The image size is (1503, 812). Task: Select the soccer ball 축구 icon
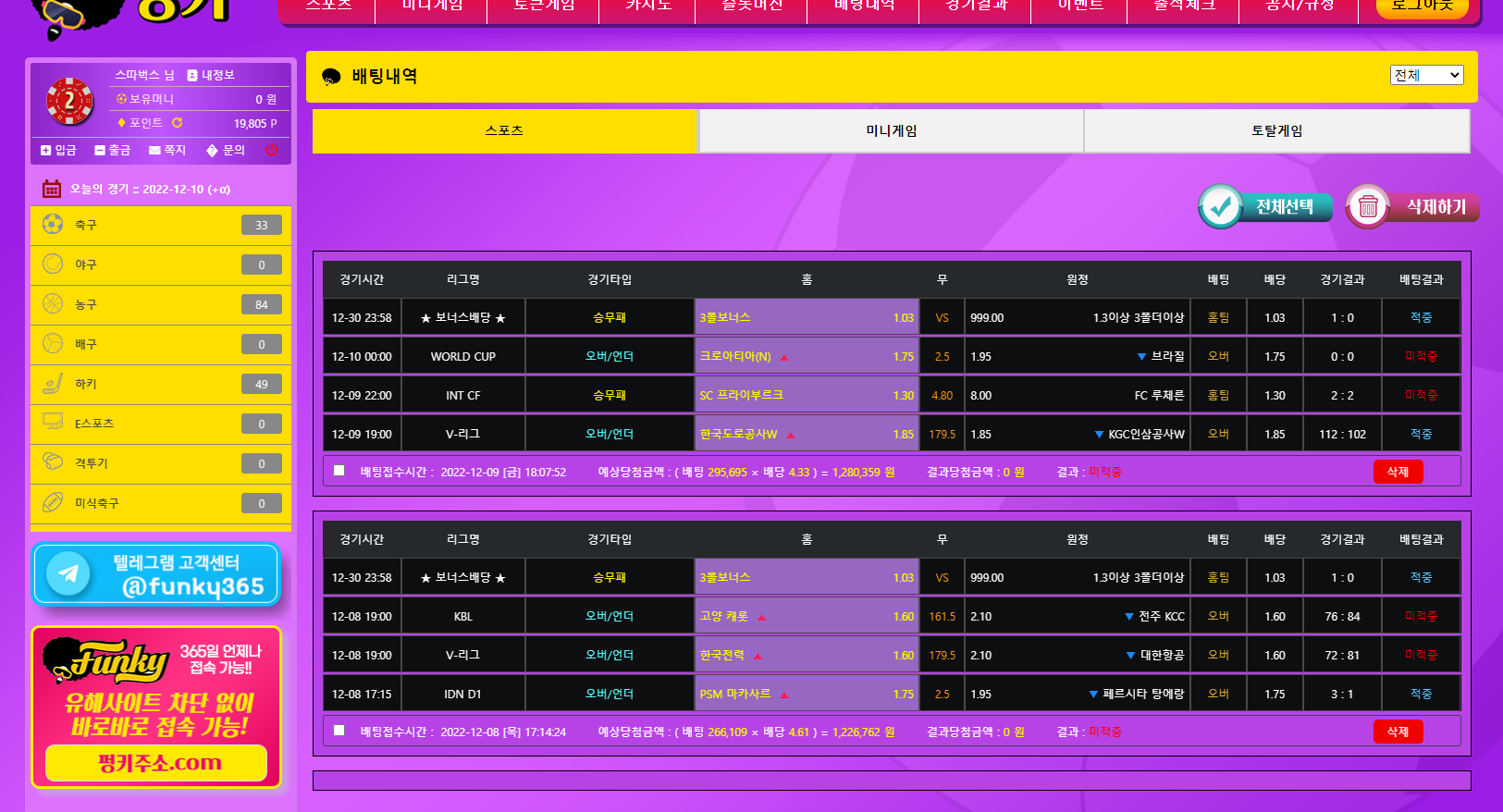pyautogui.click(x=53, y=225)
